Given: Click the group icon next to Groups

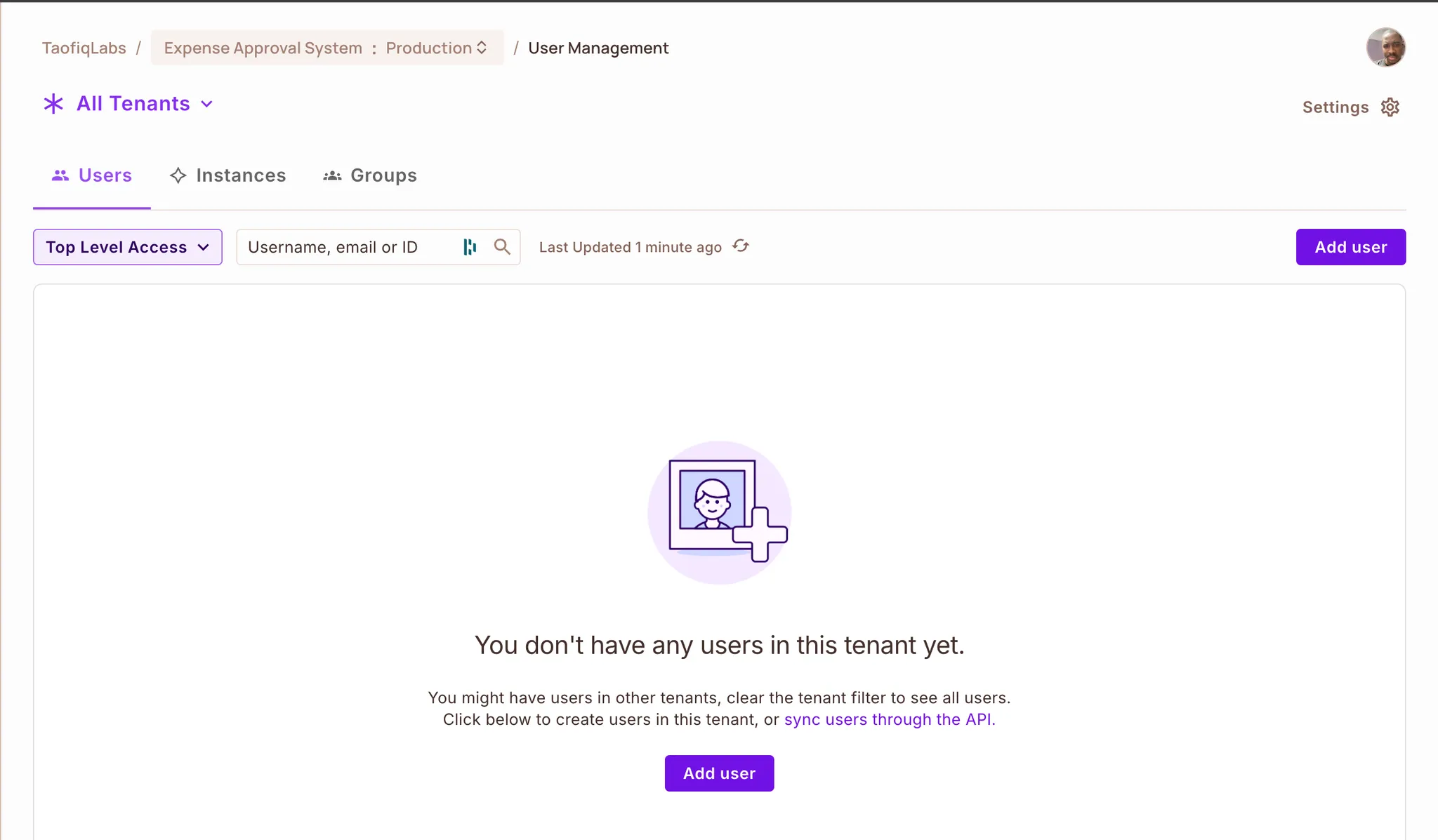Looking at the screenshot, I should point(332,175).
